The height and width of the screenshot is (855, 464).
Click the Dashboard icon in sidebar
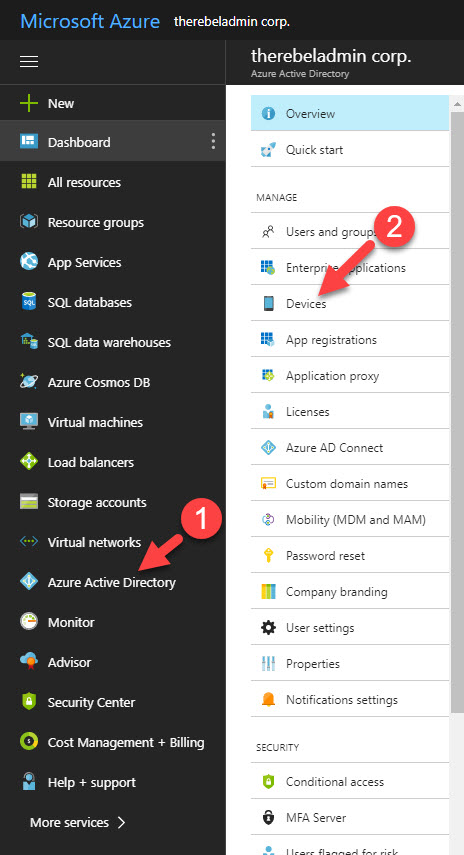29,142
